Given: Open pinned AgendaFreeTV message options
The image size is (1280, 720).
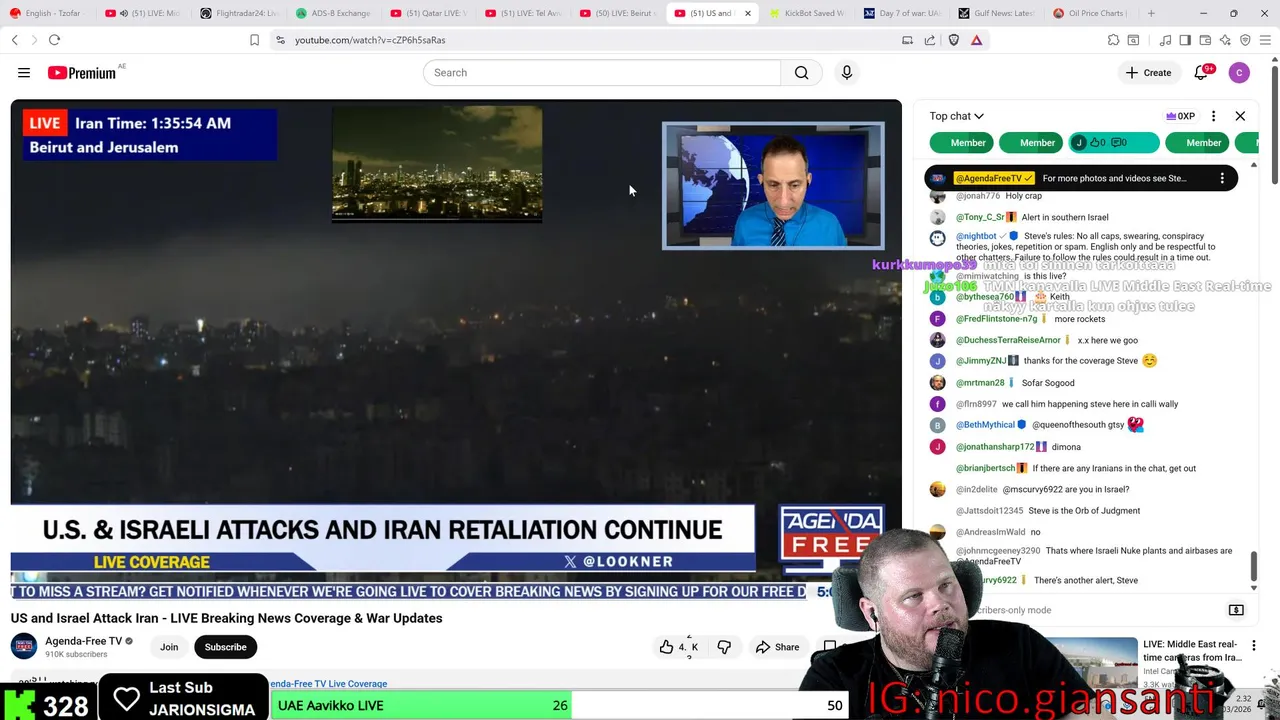Looking at the screenshot, I should point(1222,178).
